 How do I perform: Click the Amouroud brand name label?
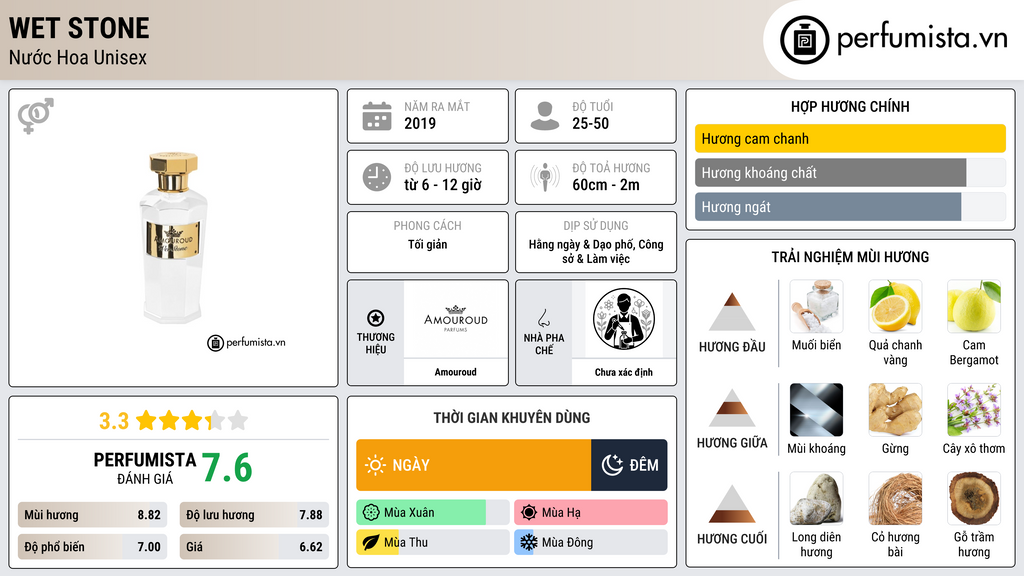tap(455, 372)
